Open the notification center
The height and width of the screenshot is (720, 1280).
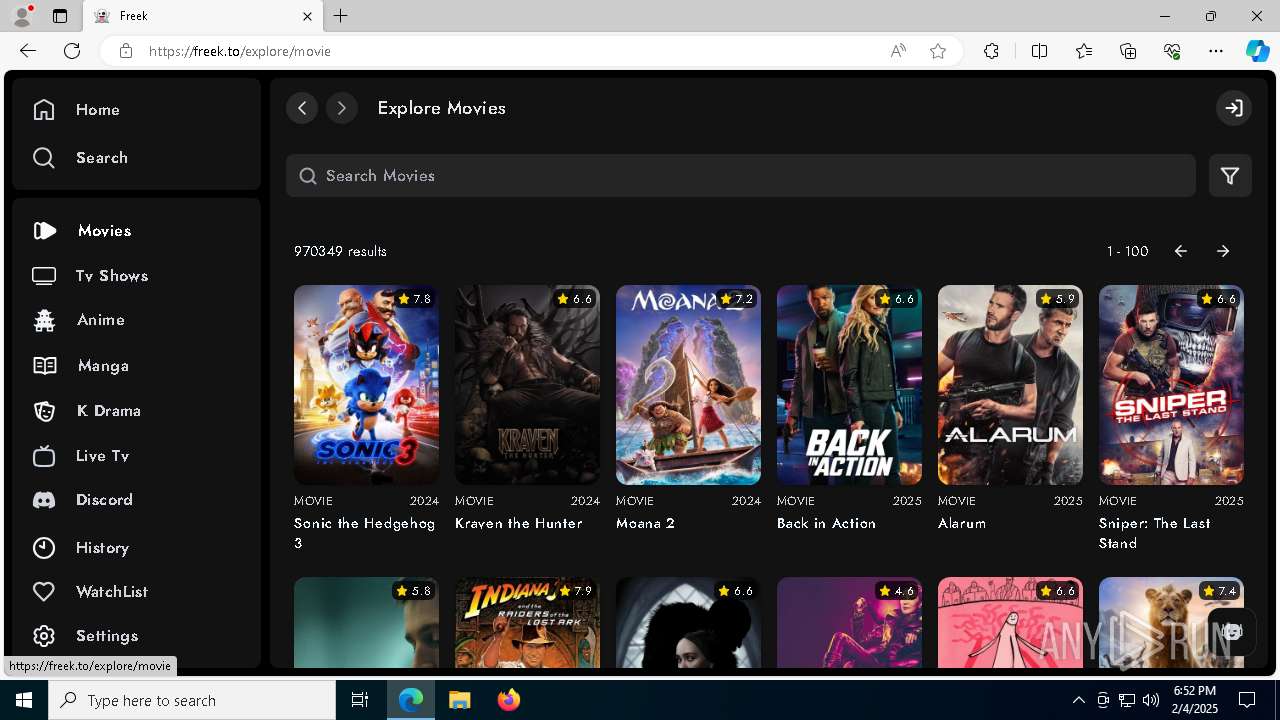[1247, 700]
